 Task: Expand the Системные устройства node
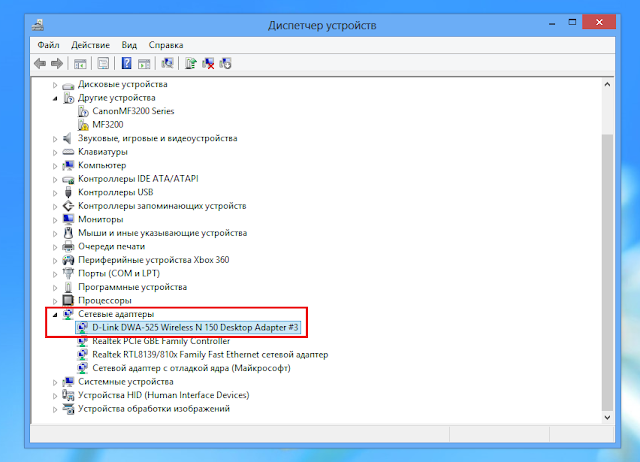pyautogui.click(x=55, y=382)
